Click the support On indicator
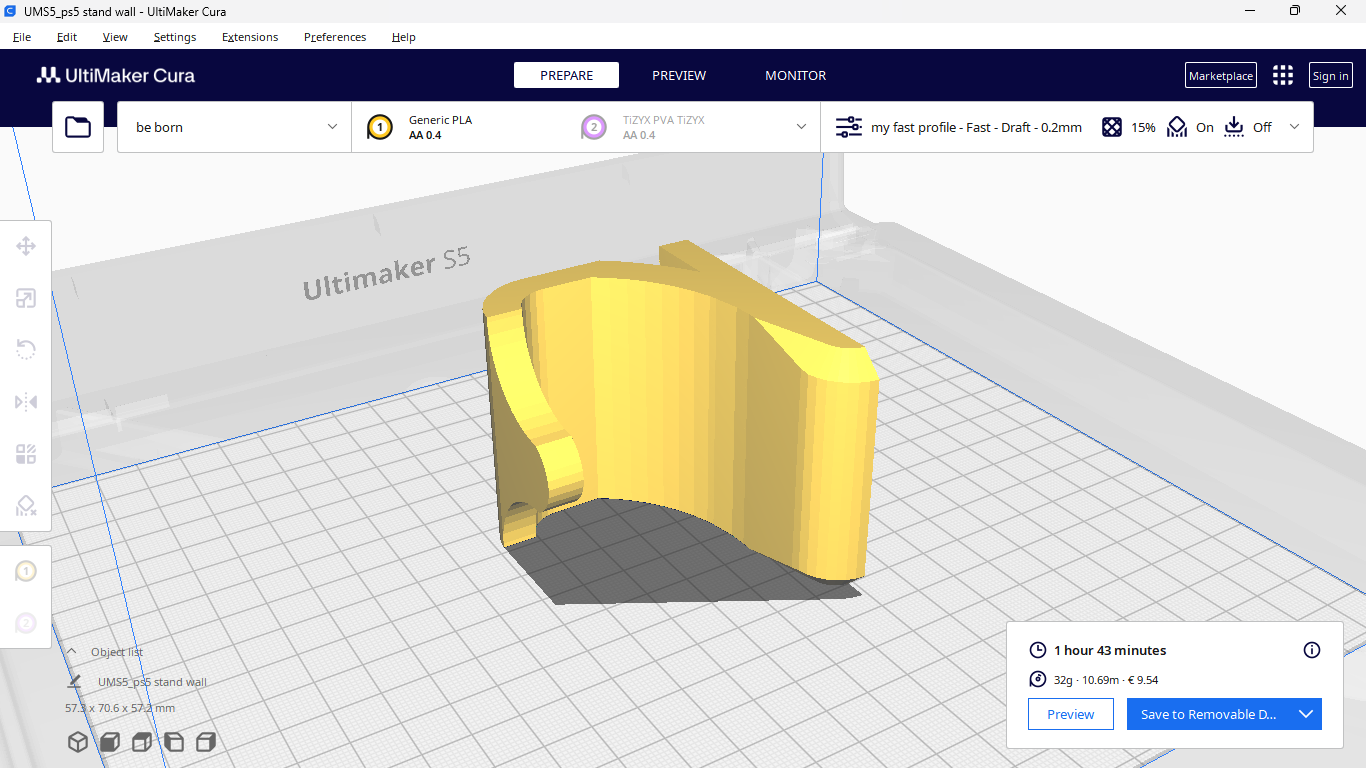Viewport: 1366px width, 768px height. (1191, 127)
